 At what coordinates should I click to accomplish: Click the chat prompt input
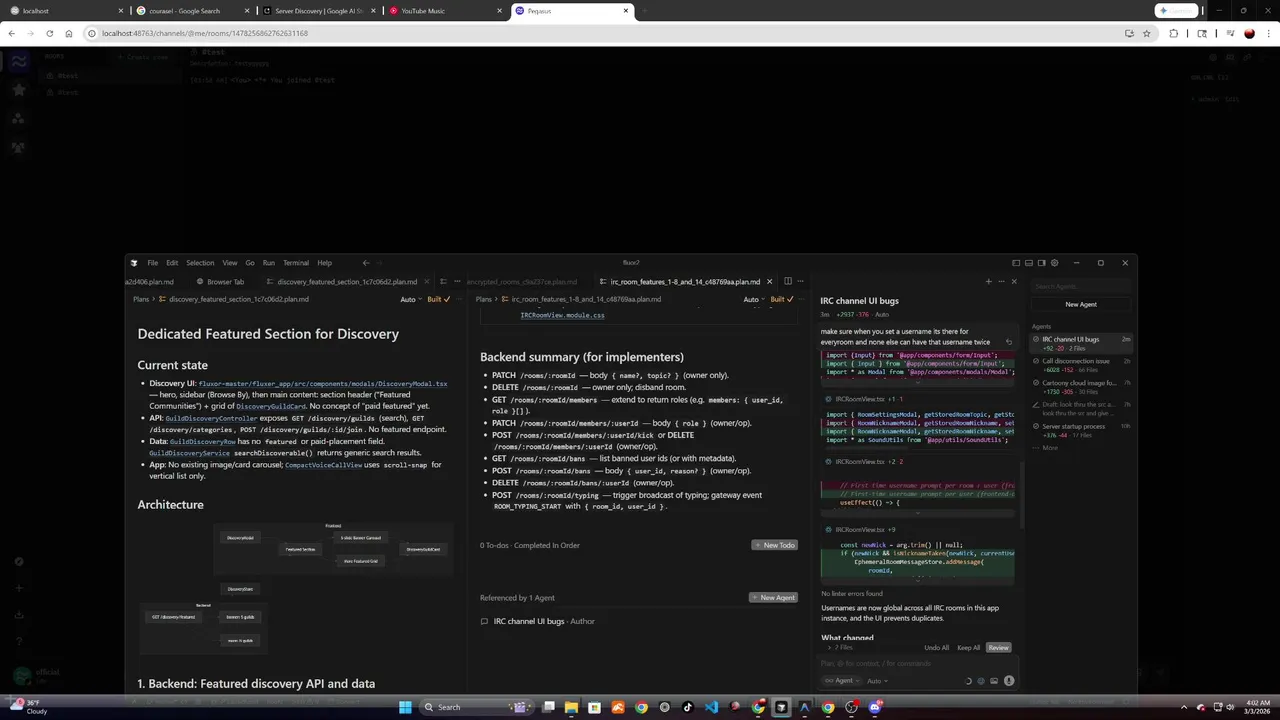pyautogui.click(x=918, y=663)
